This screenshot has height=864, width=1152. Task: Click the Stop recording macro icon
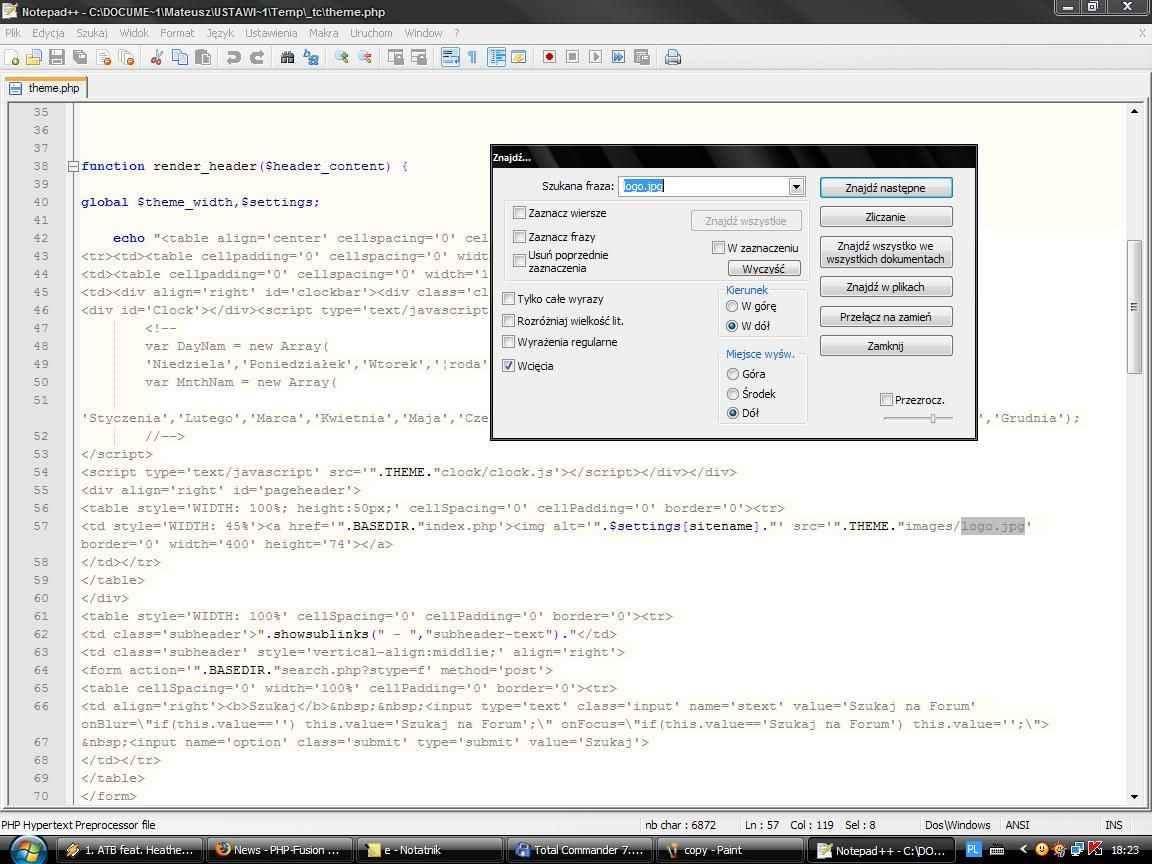[x=572, y=57]
